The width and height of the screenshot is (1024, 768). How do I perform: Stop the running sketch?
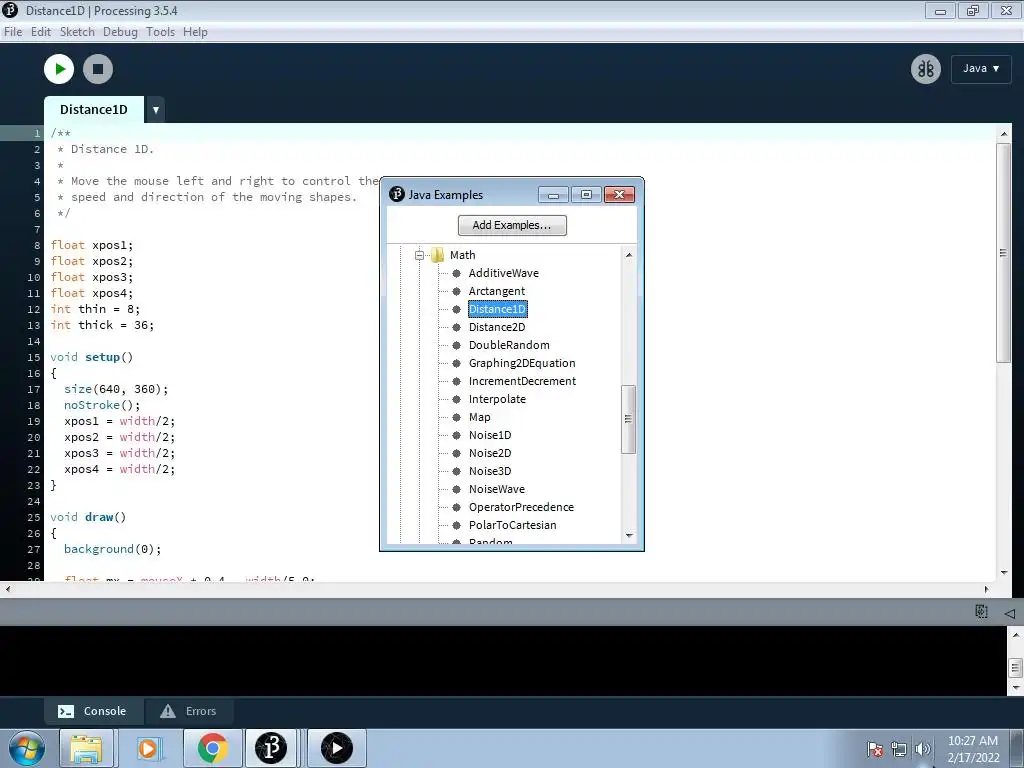pyautogui.click(x=98, y=69)
